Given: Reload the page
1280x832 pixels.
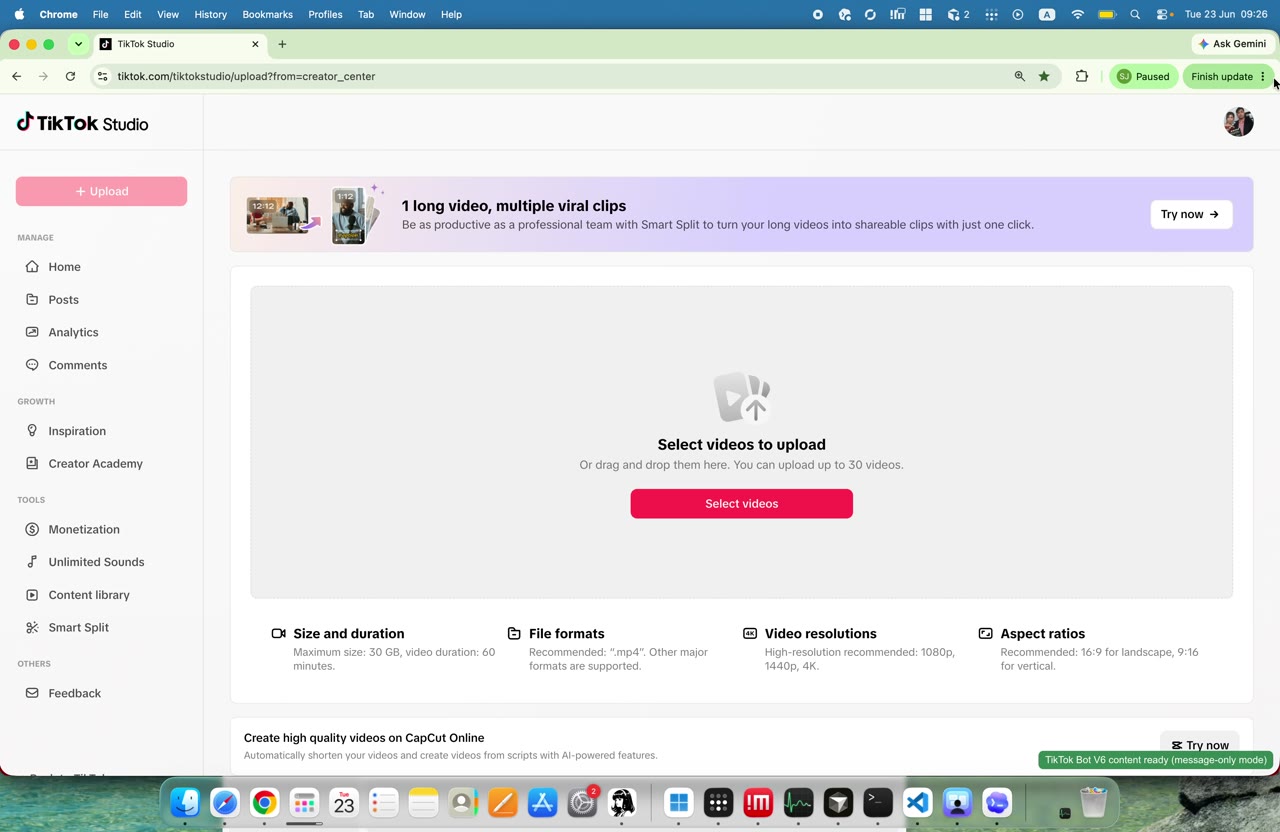Looking at the screenshot, I should (x=70, y=76).
